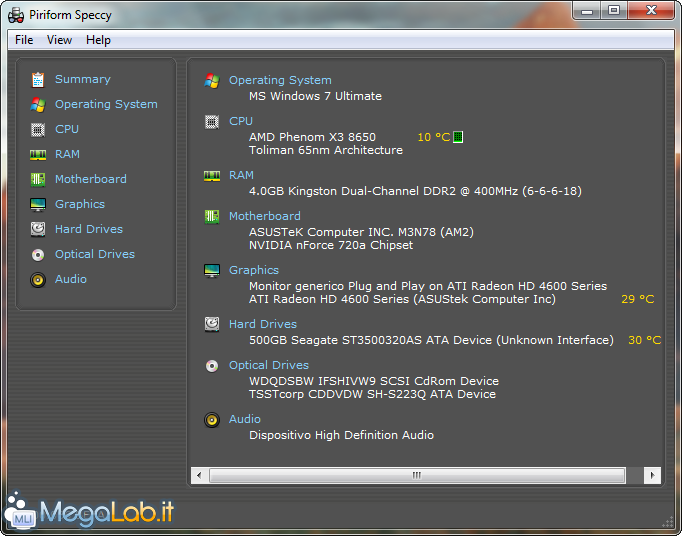682x536 pixels.
Task: Show Hard Drives details from sidebar
Action: (x=89, y=229)
